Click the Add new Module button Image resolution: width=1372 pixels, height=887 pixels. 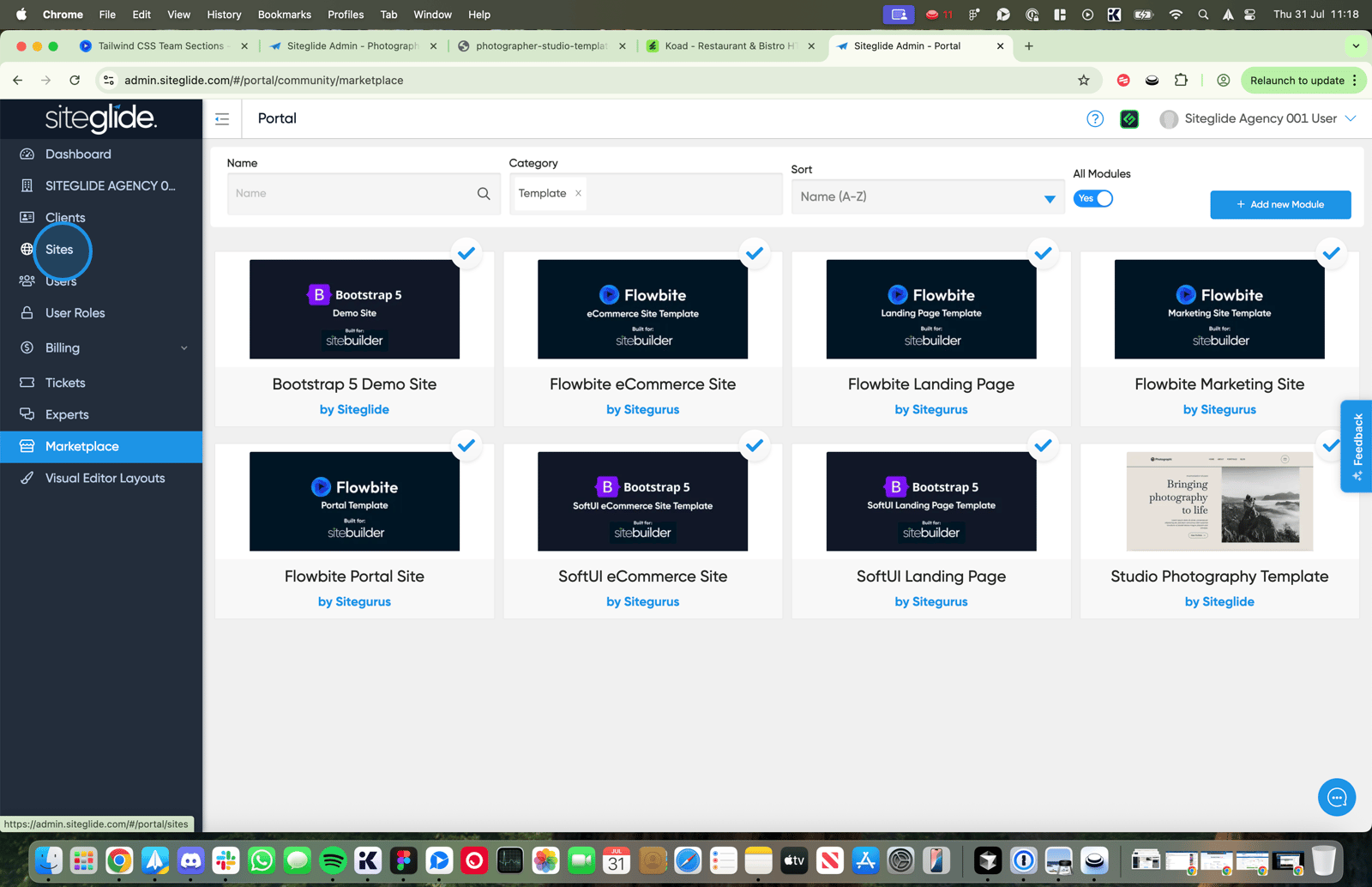(x=1280, y=205)
